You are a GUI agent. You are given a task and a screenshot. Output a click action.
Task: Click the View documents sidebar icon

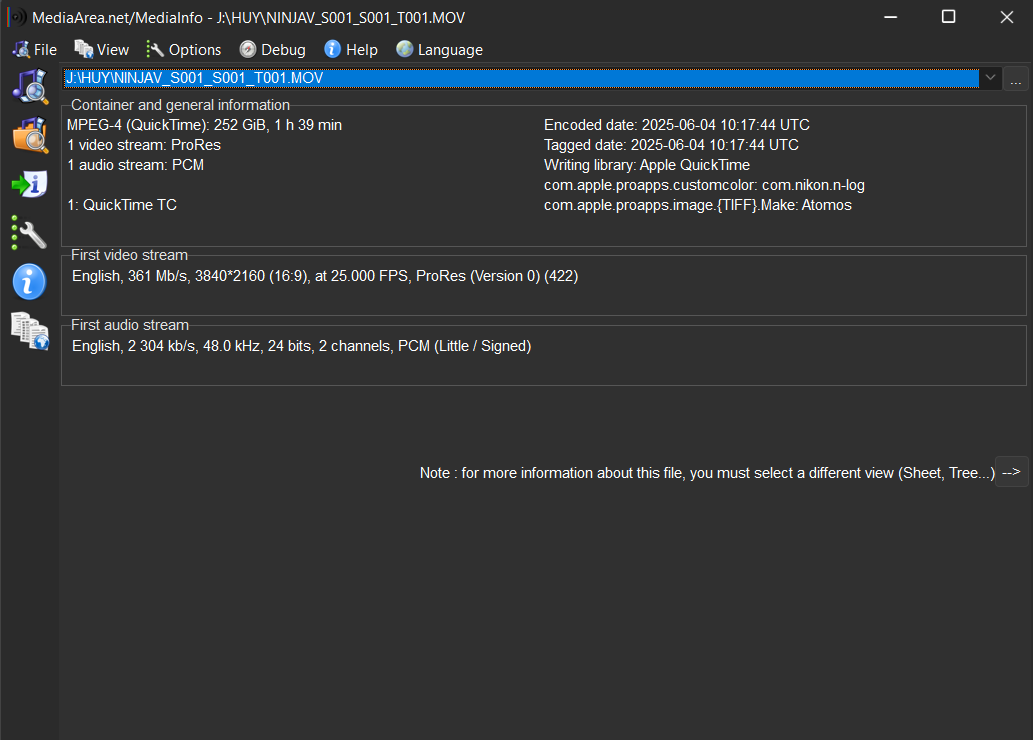click(x=30, y=331)
